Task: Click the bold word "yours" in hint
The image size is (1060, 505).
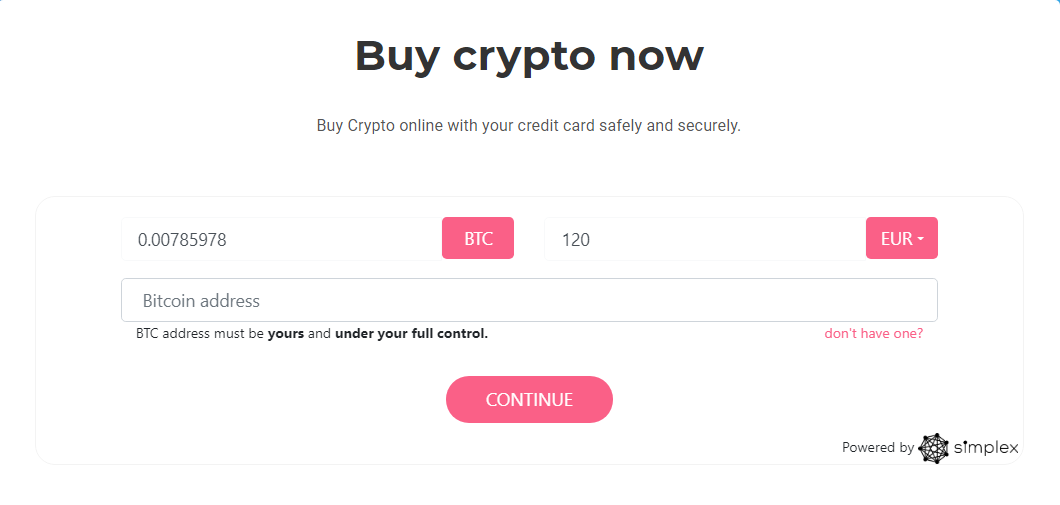Action: coord(286,334)
